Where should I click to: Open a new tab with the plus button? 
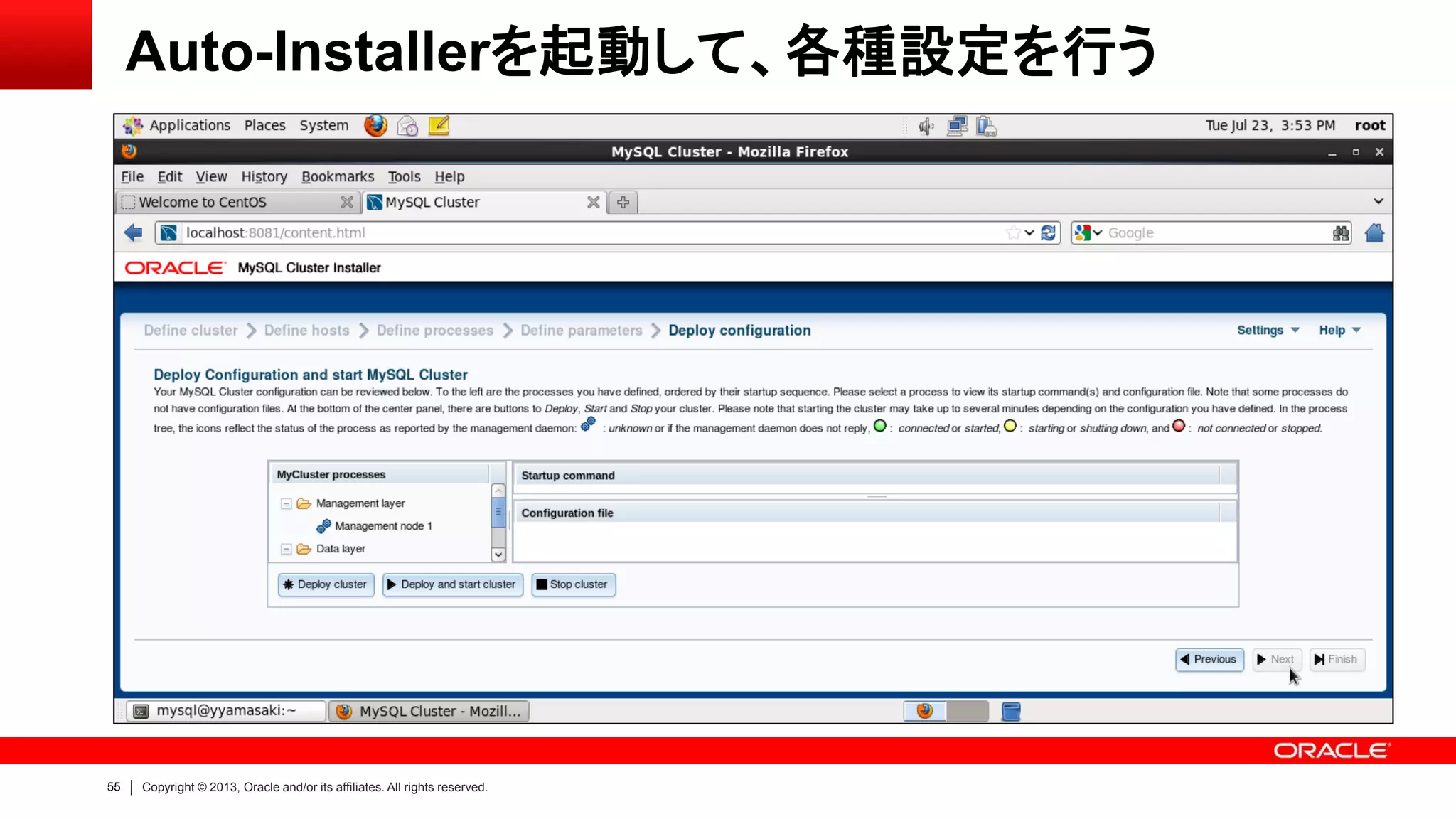pyautogui.click(x=623, y=203)
